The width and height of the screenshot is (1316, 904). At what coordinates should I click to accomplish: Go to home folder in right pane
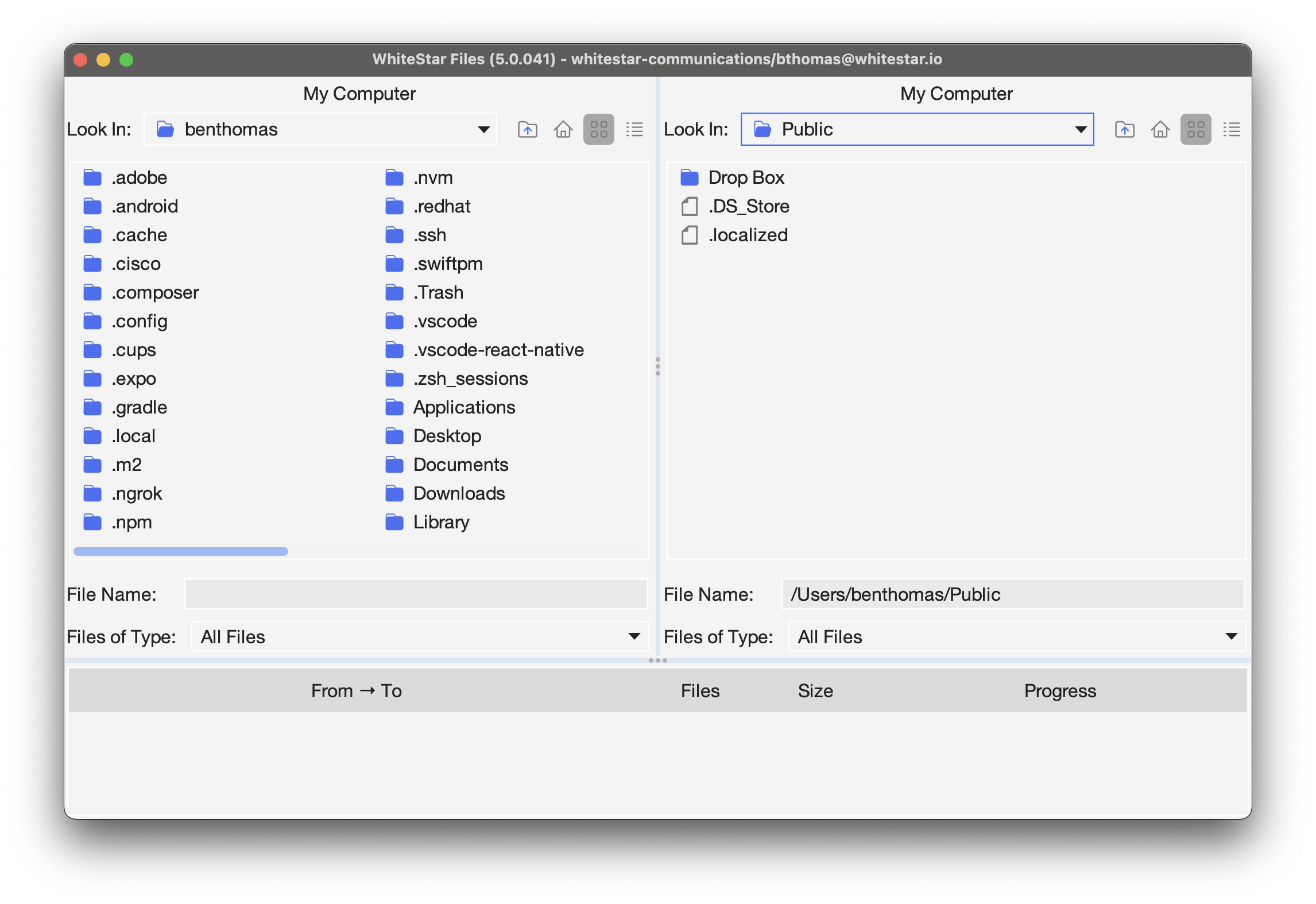point(1160,129)
